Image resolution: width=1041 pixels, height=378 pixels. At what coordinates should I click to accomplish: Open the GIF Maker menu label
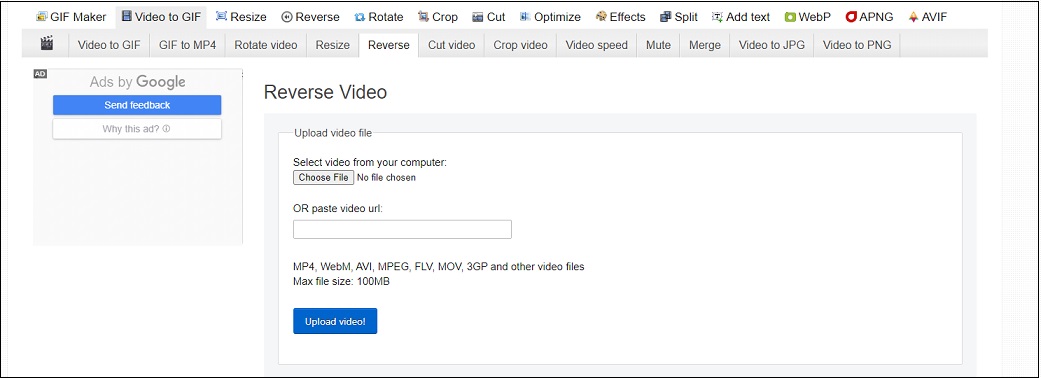click(78, 17)
